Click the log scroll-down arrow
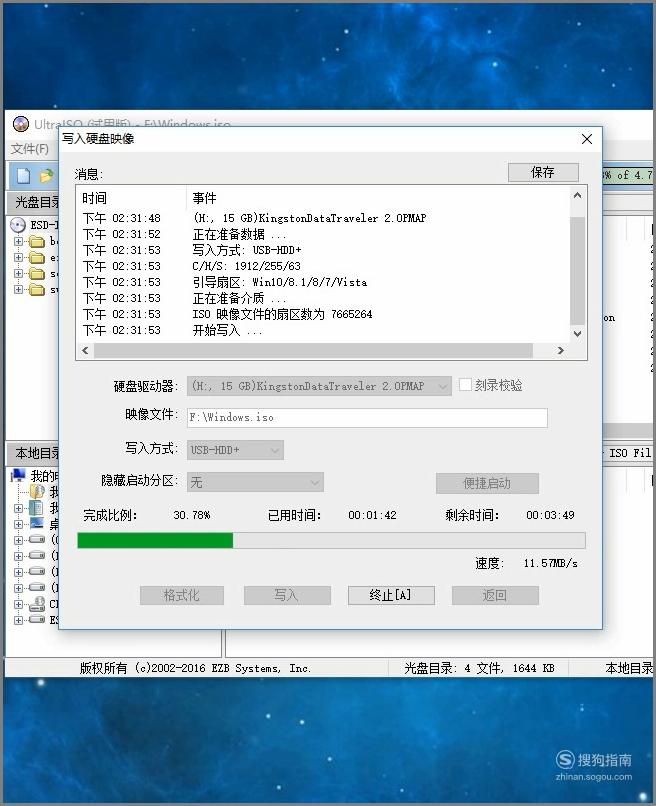The image size is (656, 806). pos(577,334)
